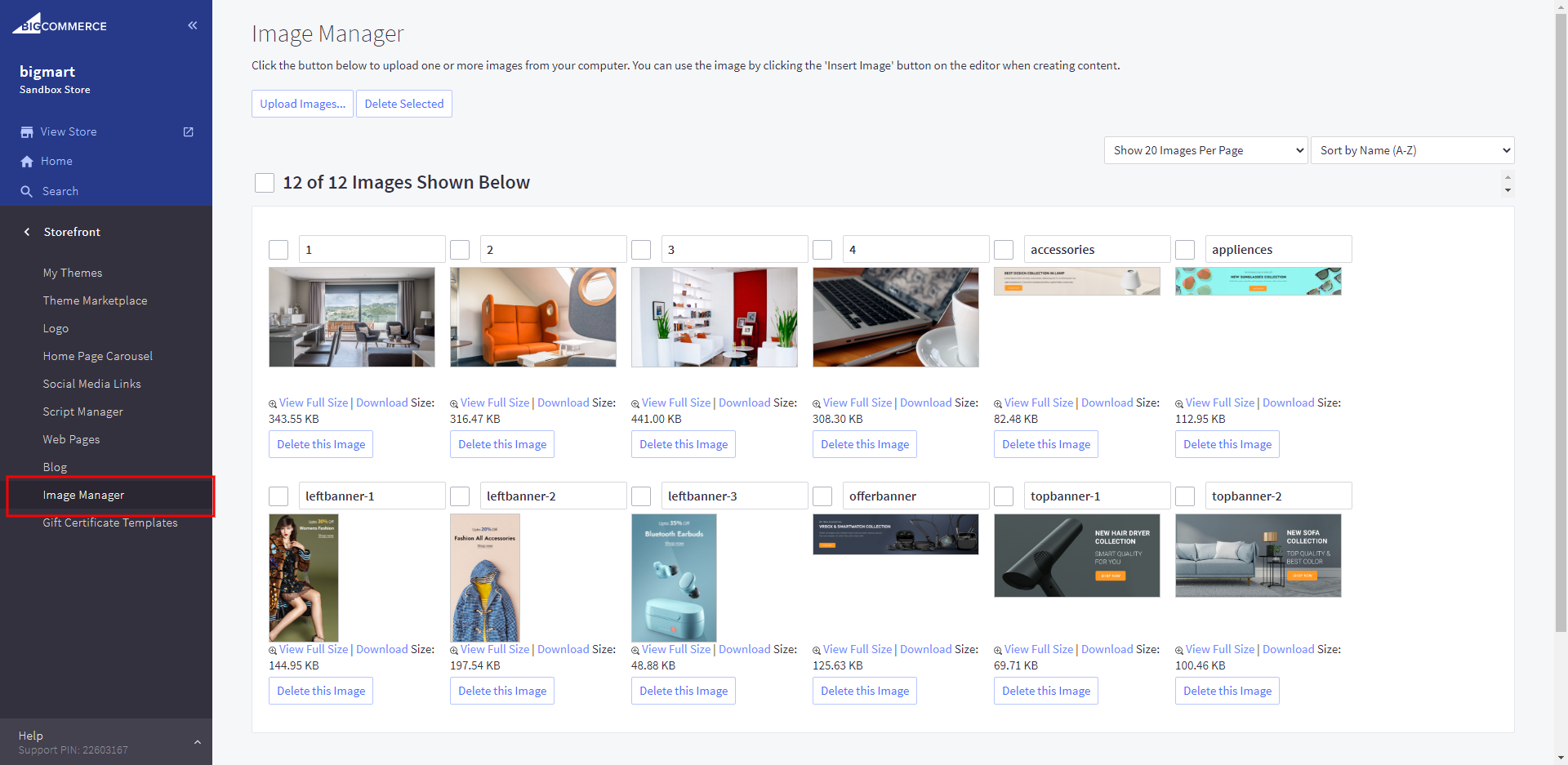
Task: Click the Upload Images button
Action: tap(302, 104)
